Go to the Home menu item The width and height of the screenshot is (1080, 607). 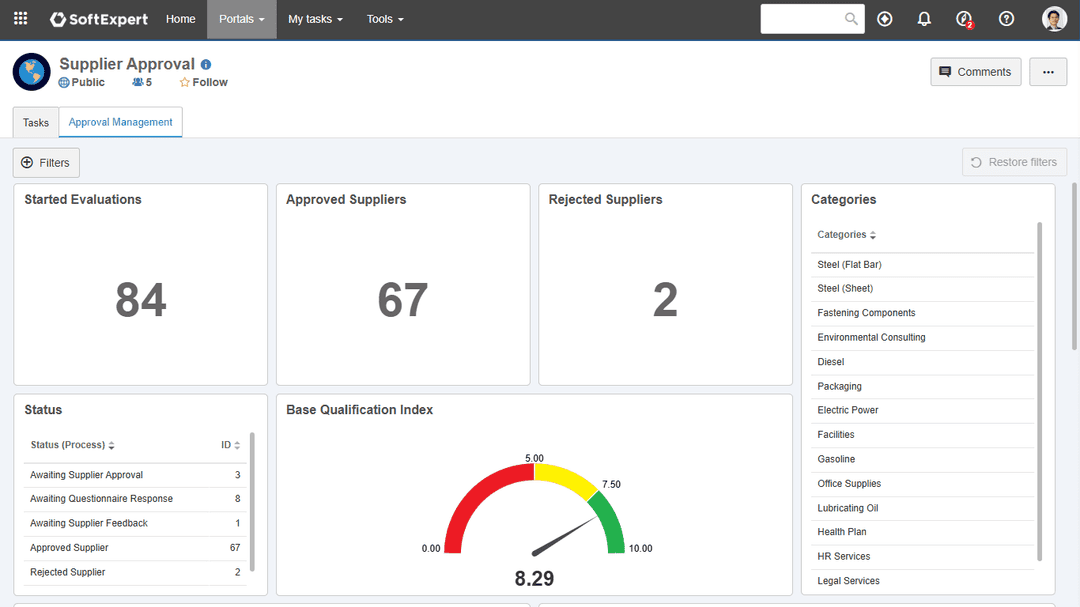(x=181, y=19)
